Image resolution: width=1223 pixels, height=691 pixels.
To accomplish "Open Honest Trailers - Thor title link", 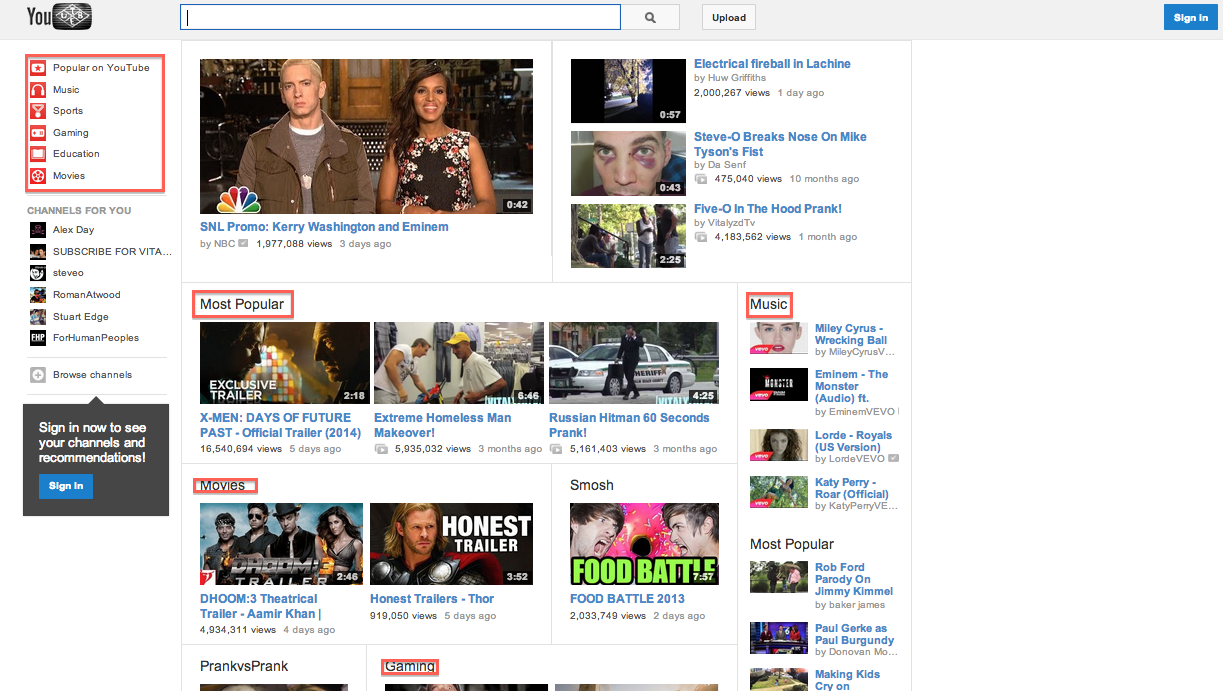I will coord(432,599).
